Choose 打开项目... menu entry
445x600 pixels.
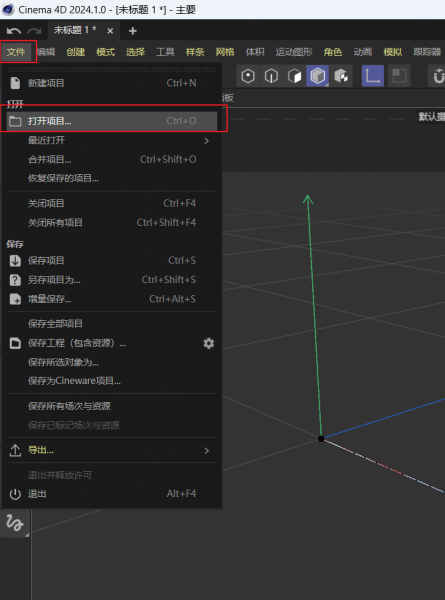point(112,121)
